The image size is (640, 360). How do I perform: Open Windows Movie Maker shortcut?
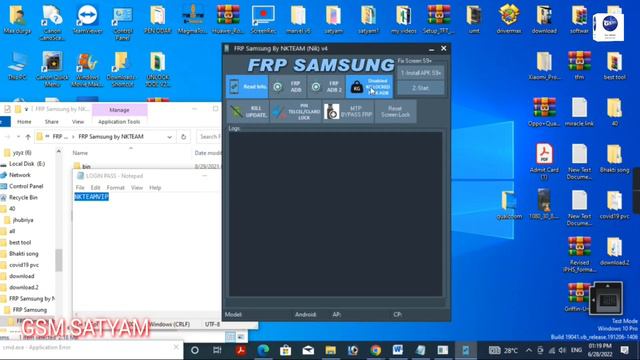pos(87,69)
